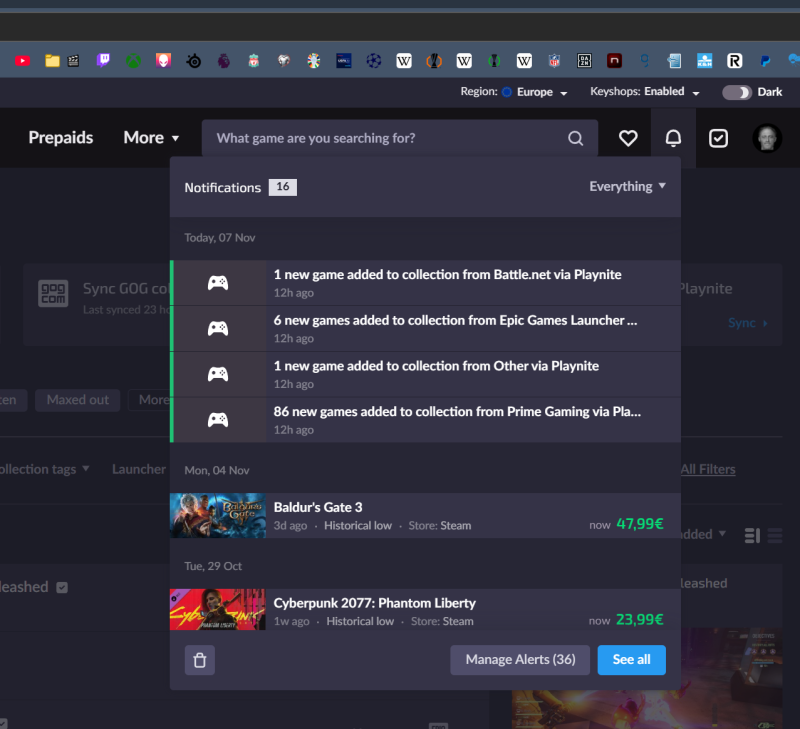The image size is (800, 729).
Task: Tick the checkbox next to 'leashed'
Action: (x=62, y=588)
